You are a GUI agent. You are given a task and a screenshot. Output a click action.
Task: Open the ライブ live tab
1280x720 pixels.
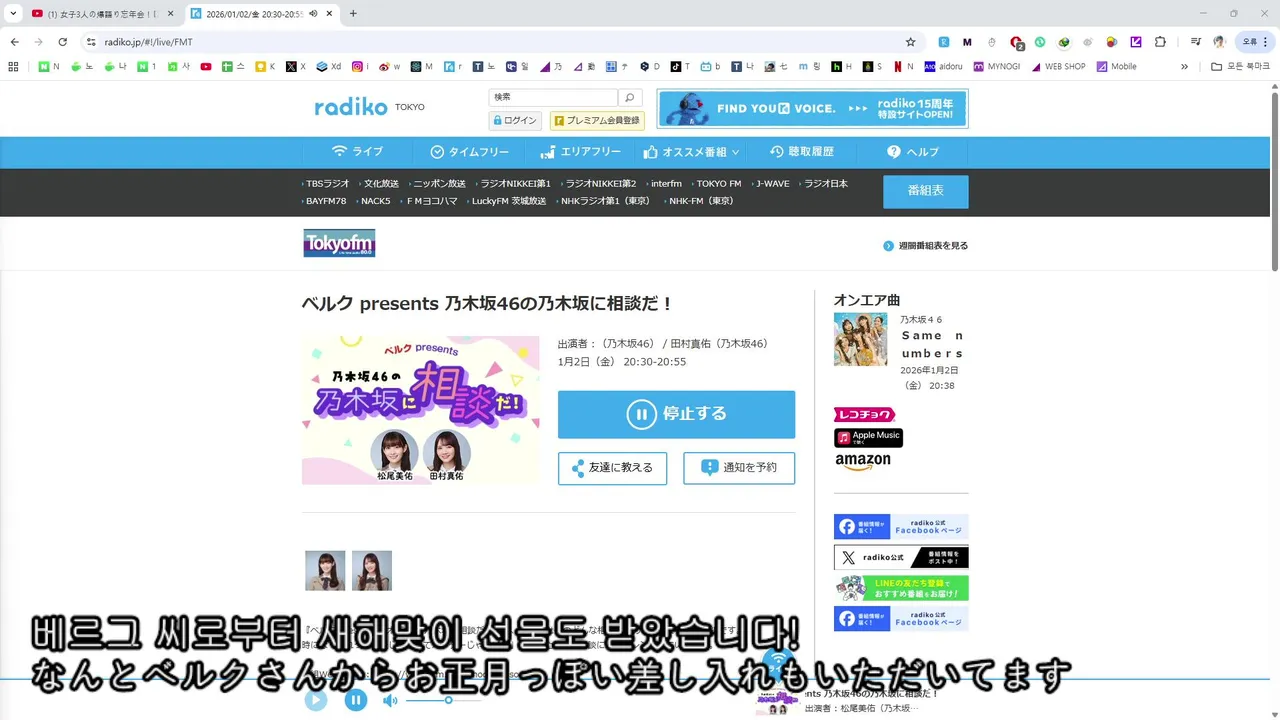coord(357,152)
